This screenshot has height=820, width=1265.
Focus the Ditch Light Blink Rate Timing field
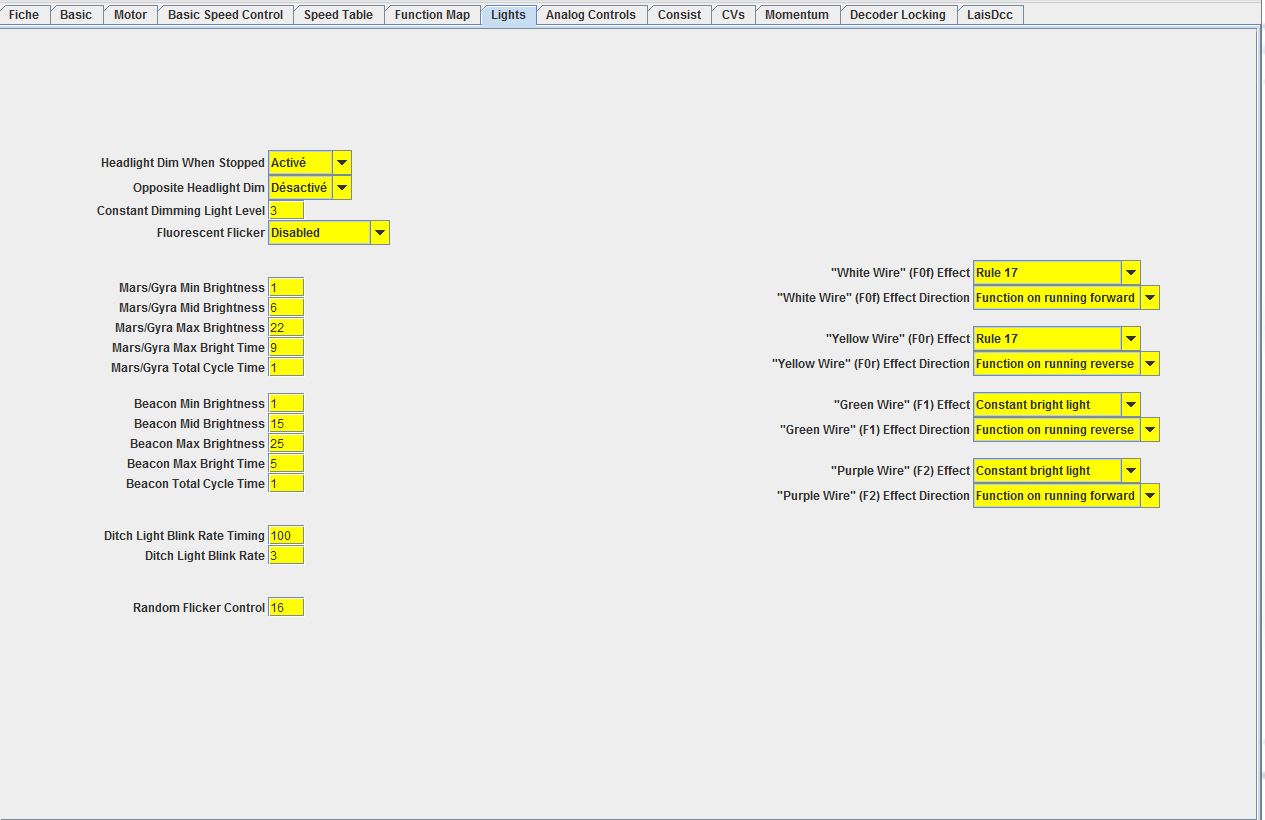[x=286, y=535]
